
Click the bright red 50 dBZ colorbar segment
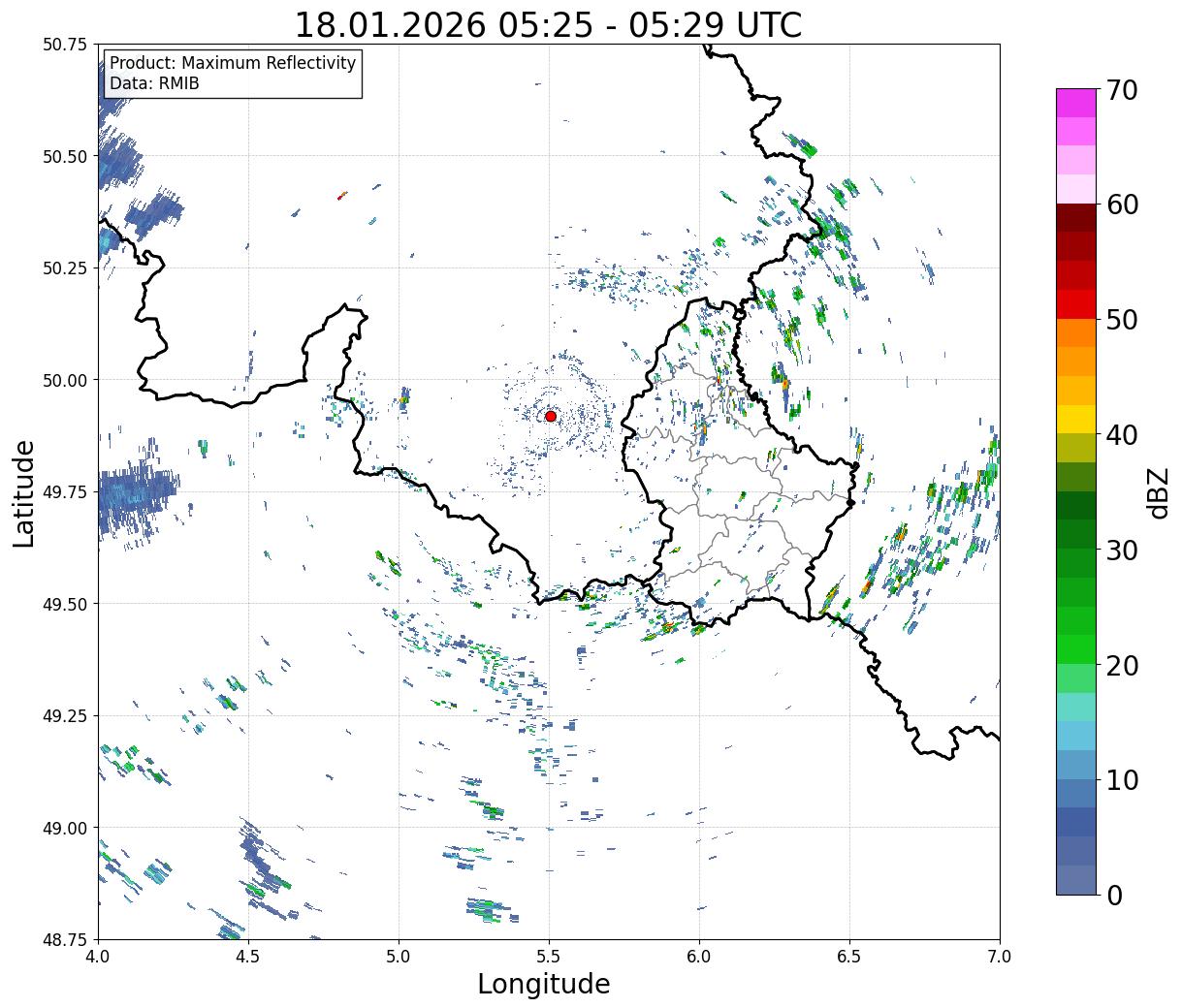click(x=1076, y=304)
